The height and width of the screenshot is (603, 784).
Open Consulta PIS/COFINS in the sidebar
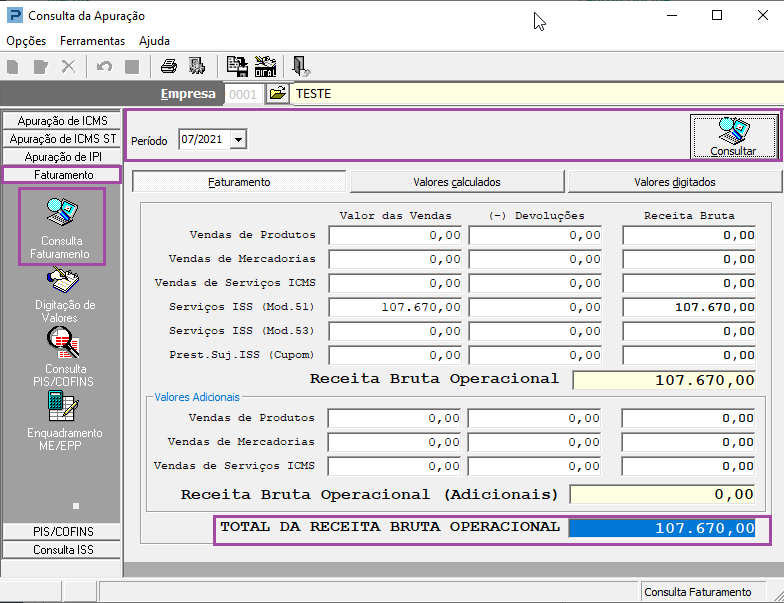(63, 357)
